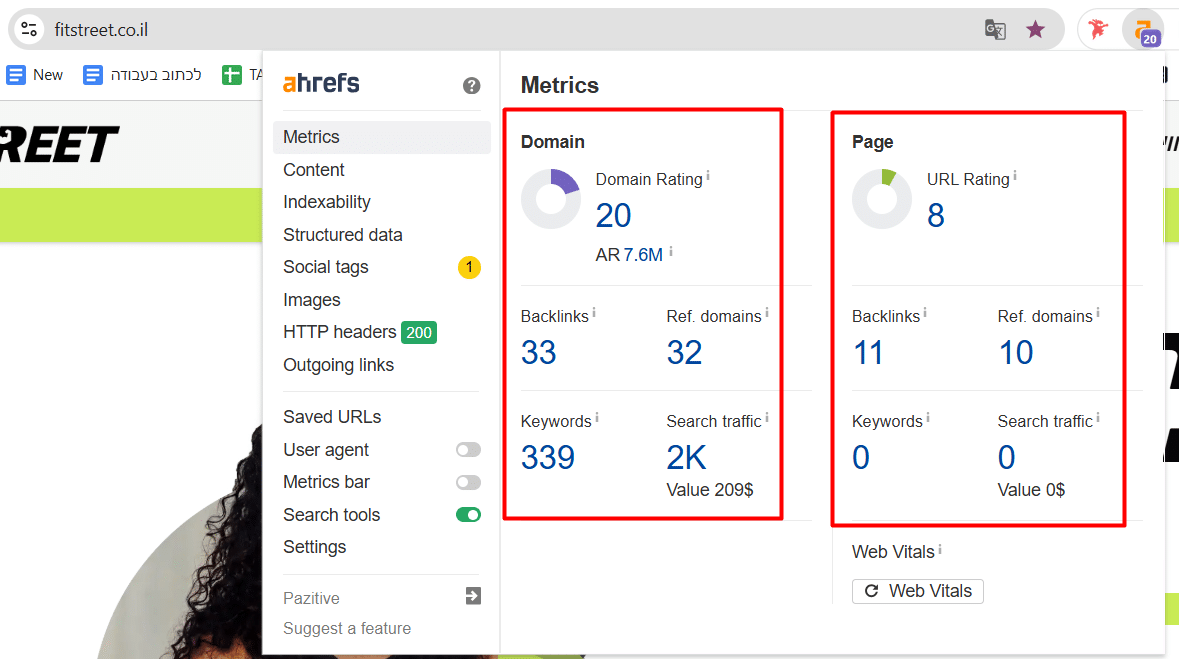Open Domain Rating value 20
The height and width of the screenshot is (659, 1179).
(x=614, y=216)
